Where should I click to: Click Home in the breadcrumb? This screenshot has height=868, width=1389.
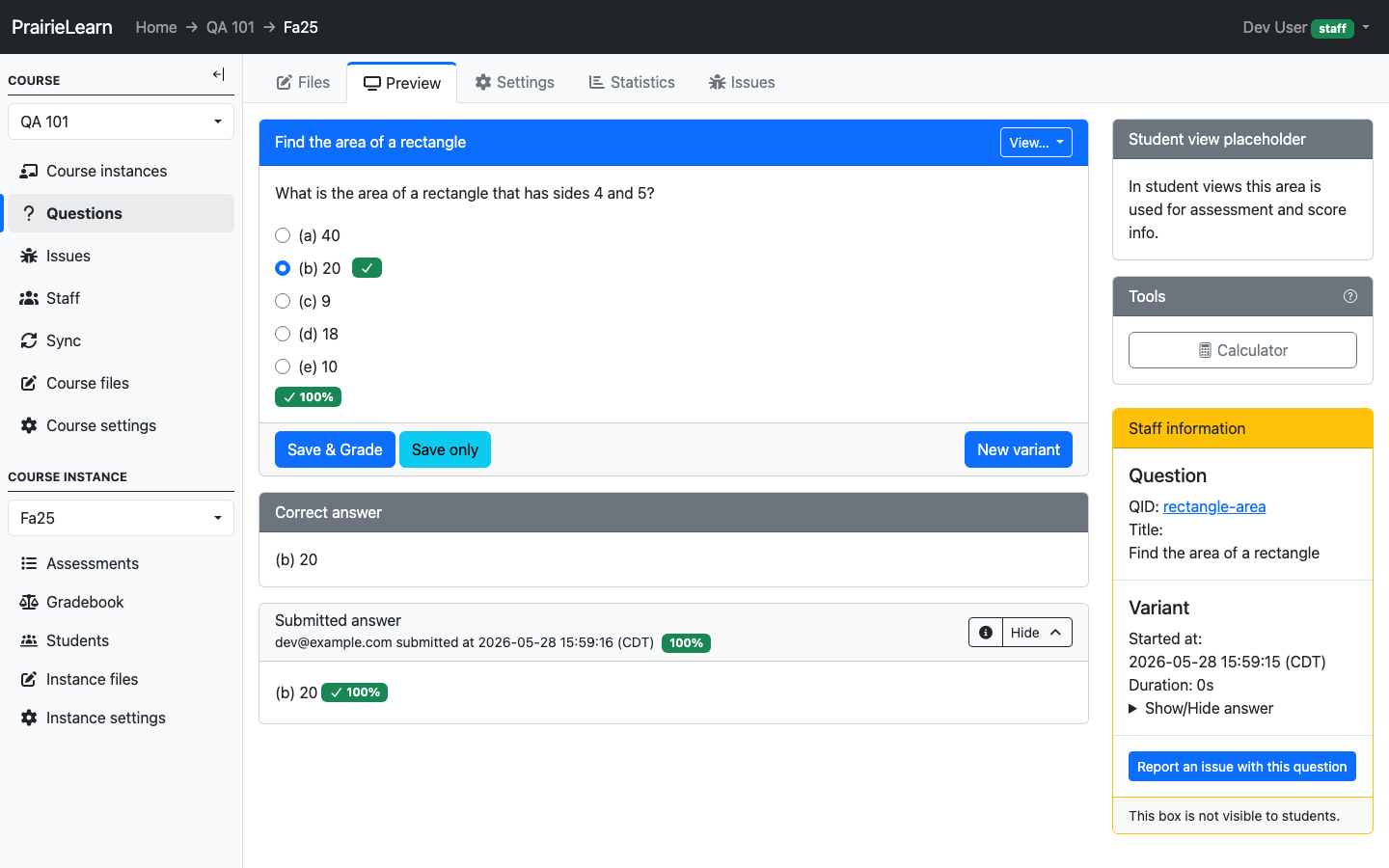(156, 27)
